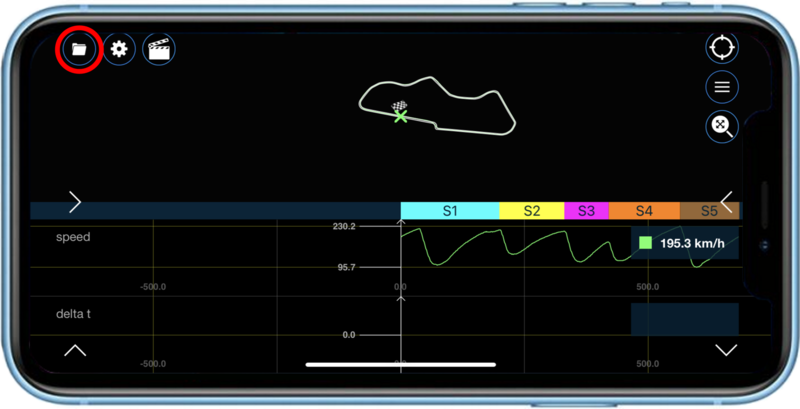Select sector S3 in the sector bar
This screenshot has height=409, width=800.
(586, 211)
